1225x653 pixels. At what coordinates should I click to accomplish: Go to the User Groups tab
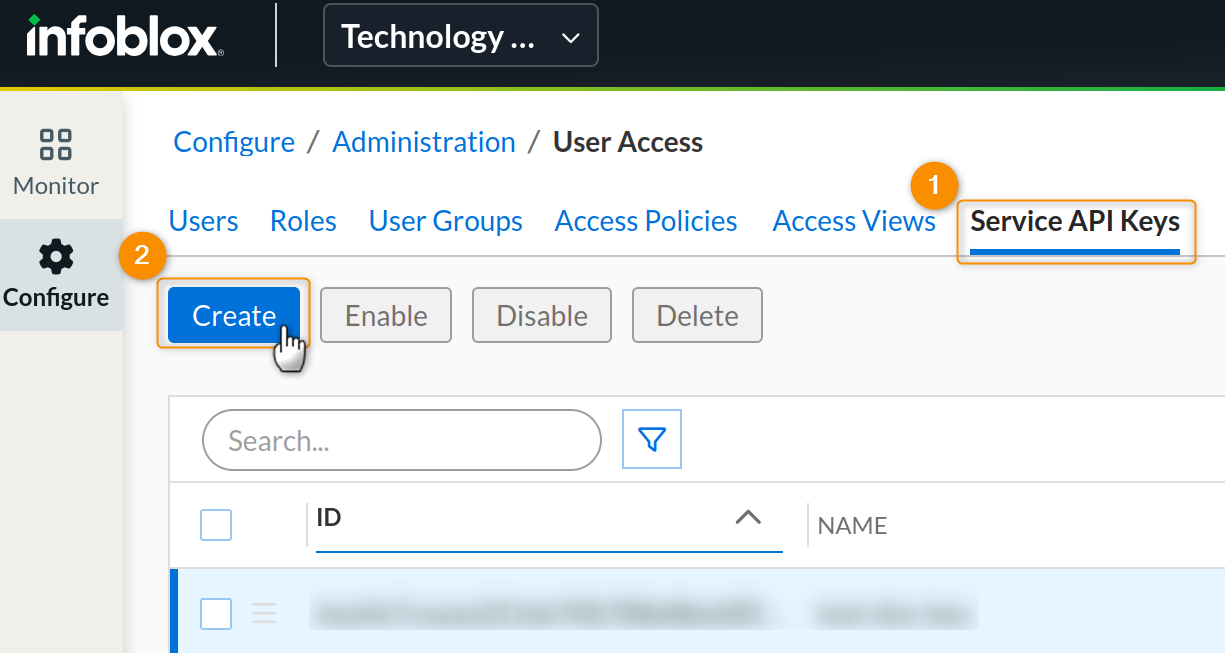point(445,221)
